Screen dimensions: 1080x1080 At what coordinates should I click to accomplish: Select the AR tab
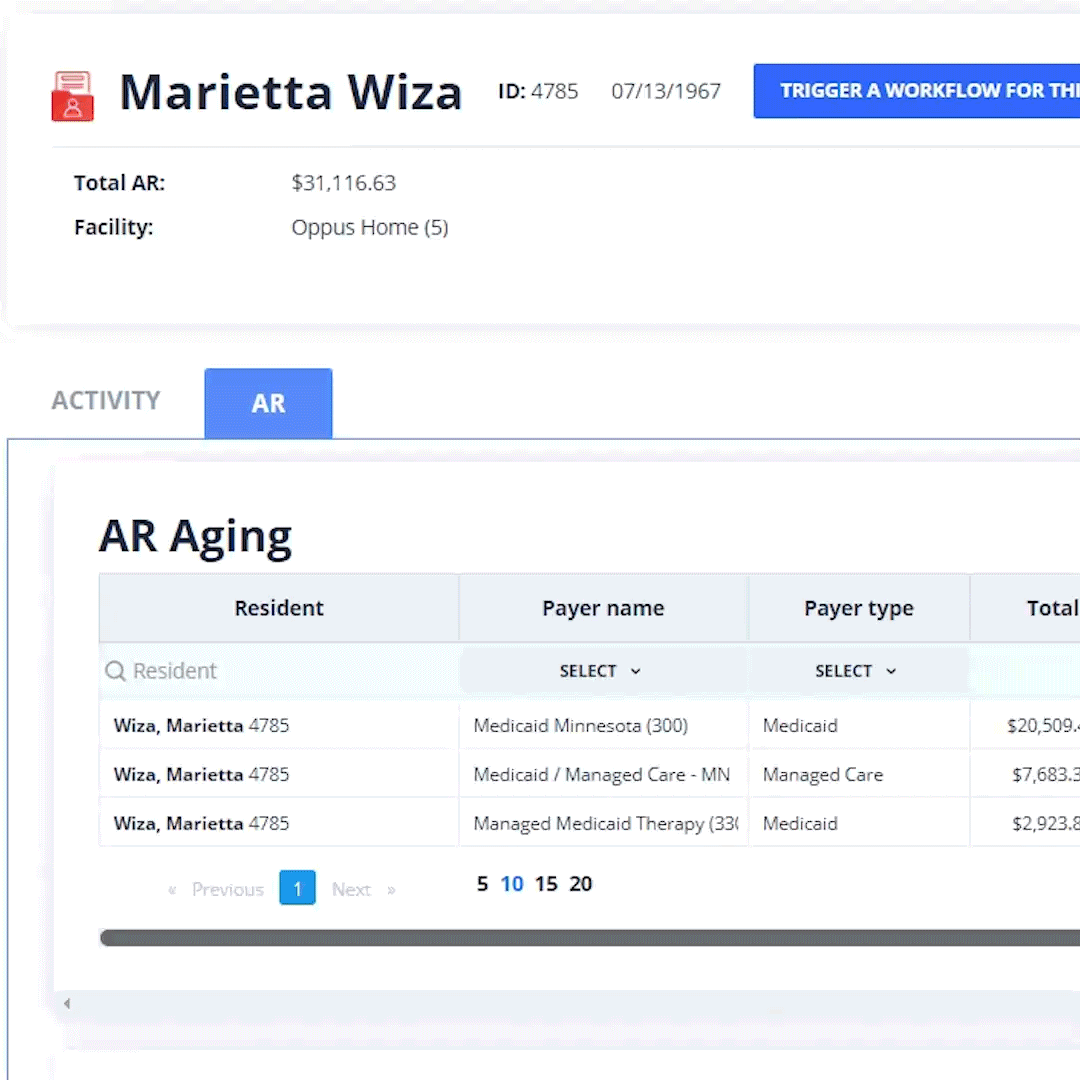[269, 404]
